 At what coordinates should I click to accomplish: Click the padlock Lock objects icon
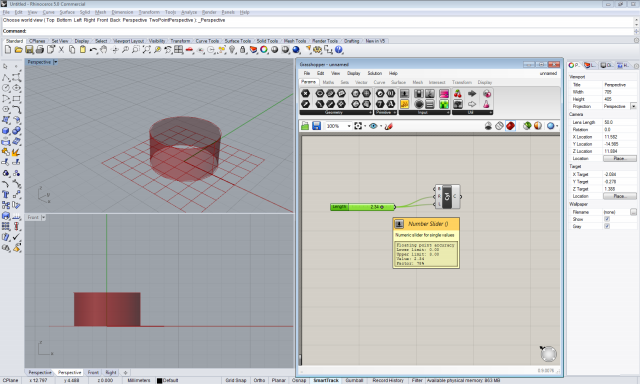(x=242, y=49)
